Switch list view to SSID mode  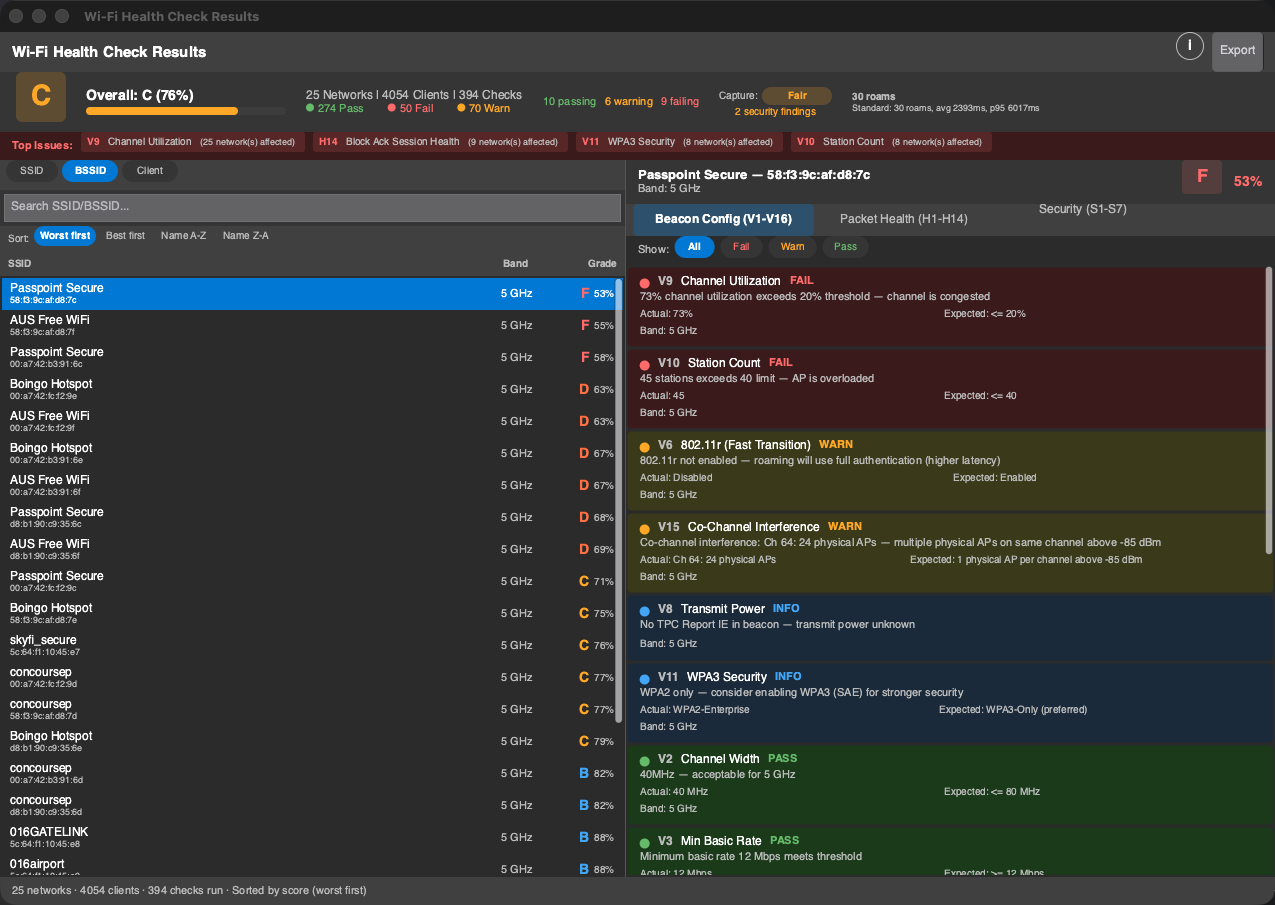[32, 171]
